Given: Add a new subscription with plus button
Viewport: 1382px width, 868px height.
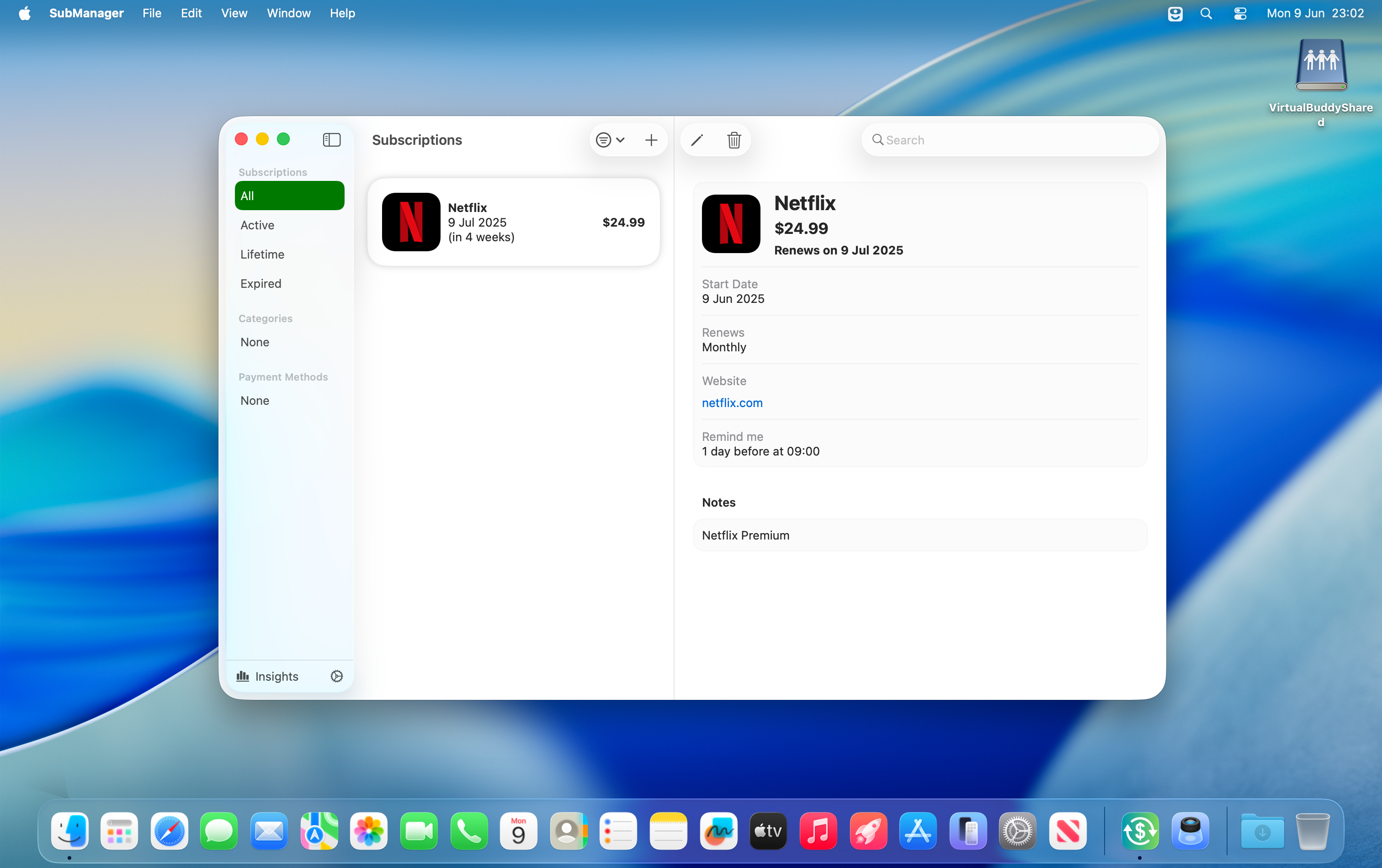Looking at the screenshot, I should (651, 140).
